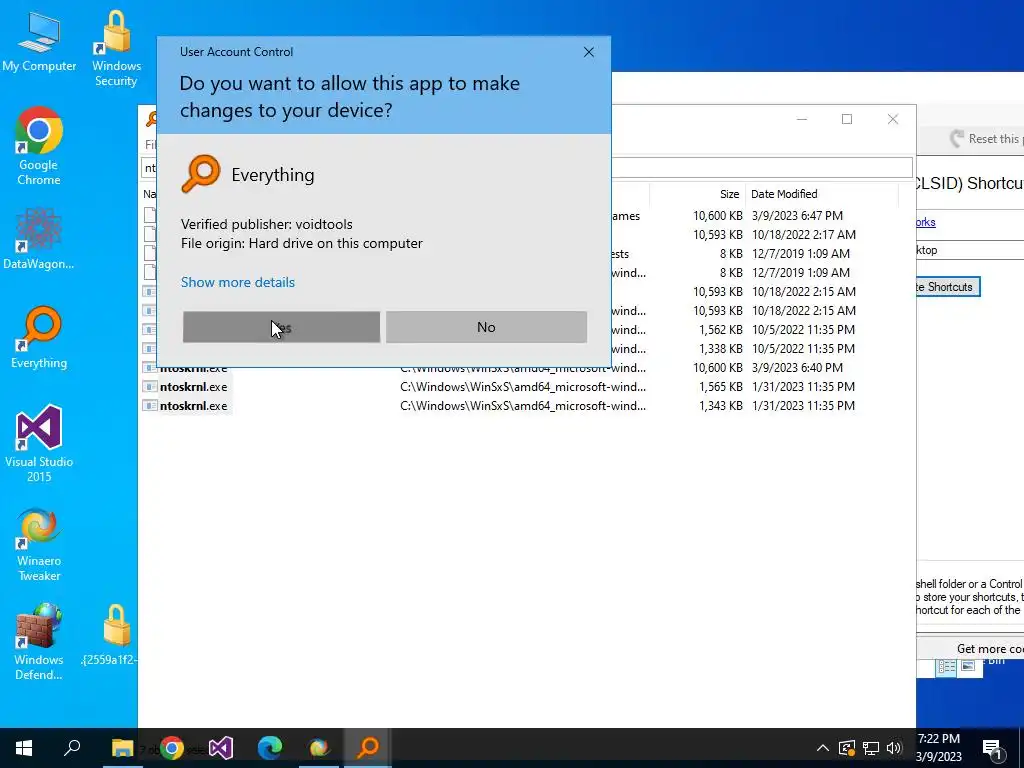1024x768 pixels.
Task: Switch to Visual Studio in the taskbar
Action: [221, 748]
